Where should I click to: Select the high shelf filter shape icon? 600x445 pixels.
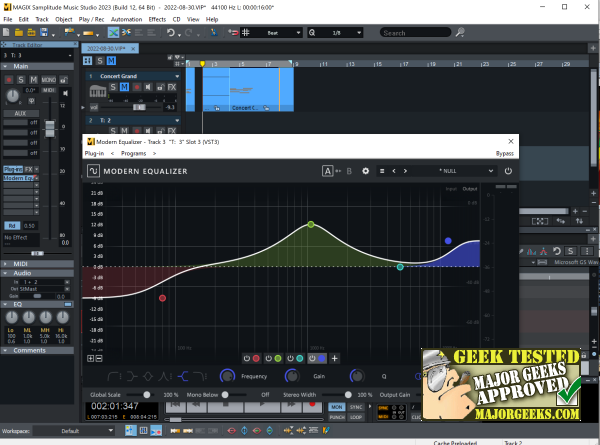click(x=183, y=377)
